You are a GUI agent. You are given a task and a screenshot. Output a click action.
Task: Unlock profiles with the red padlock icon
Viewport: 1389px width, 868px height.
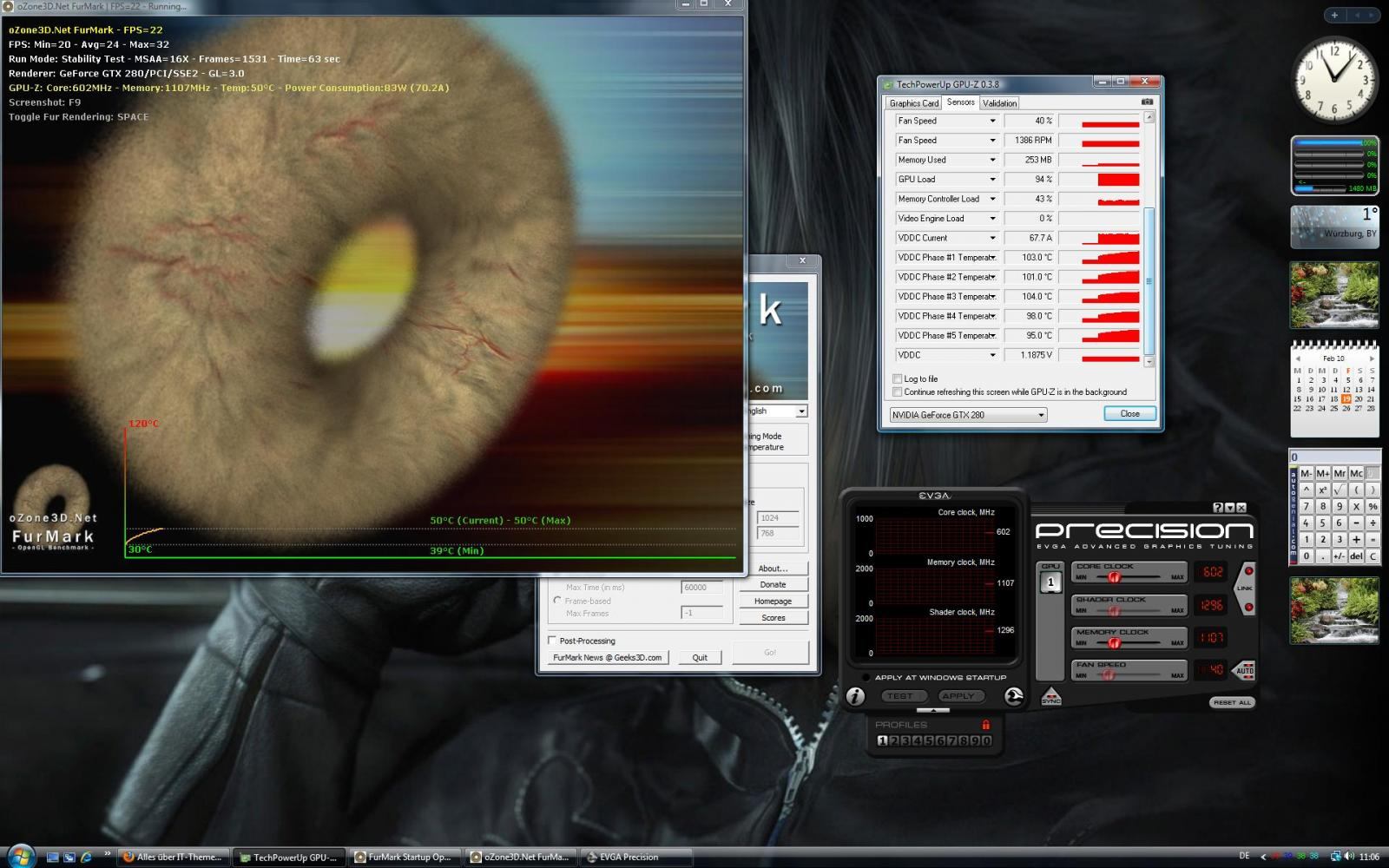(985, 724)
